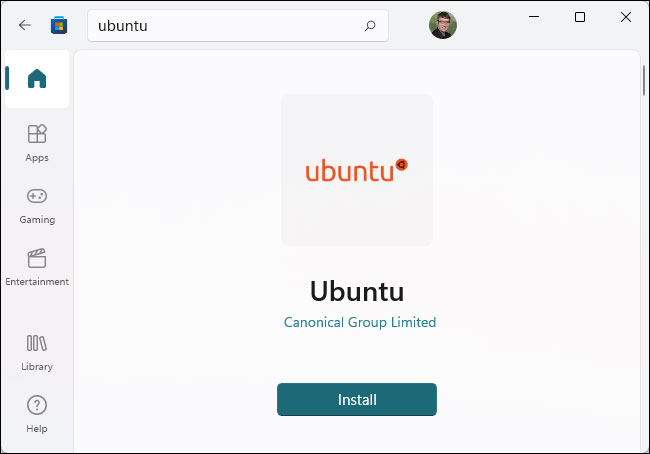Click the magnifier search icon
This screenshot has width=650, height=454.
click(370, 26)
